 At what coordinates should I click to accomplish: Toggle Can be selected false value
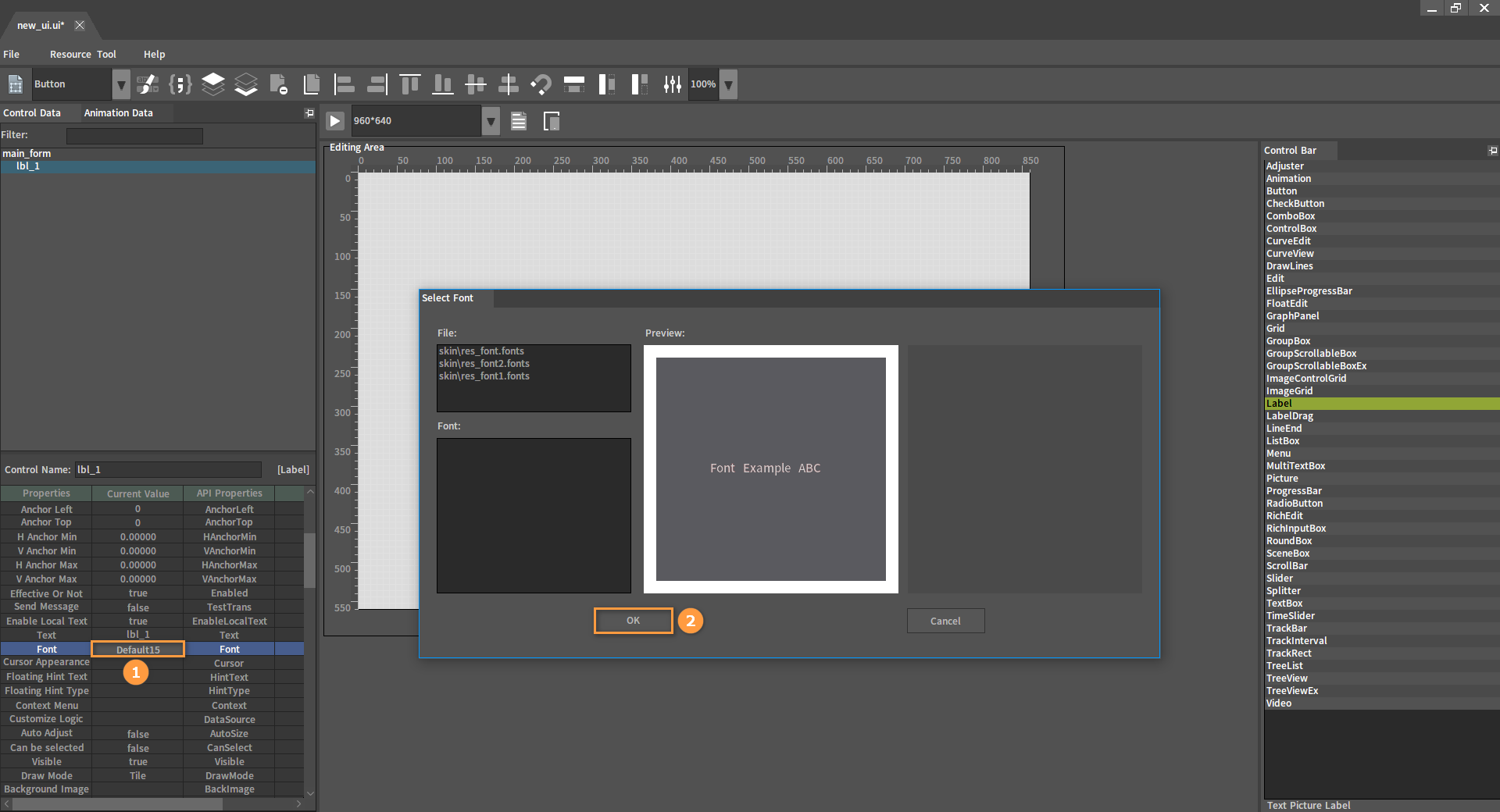tap(137, 748)
